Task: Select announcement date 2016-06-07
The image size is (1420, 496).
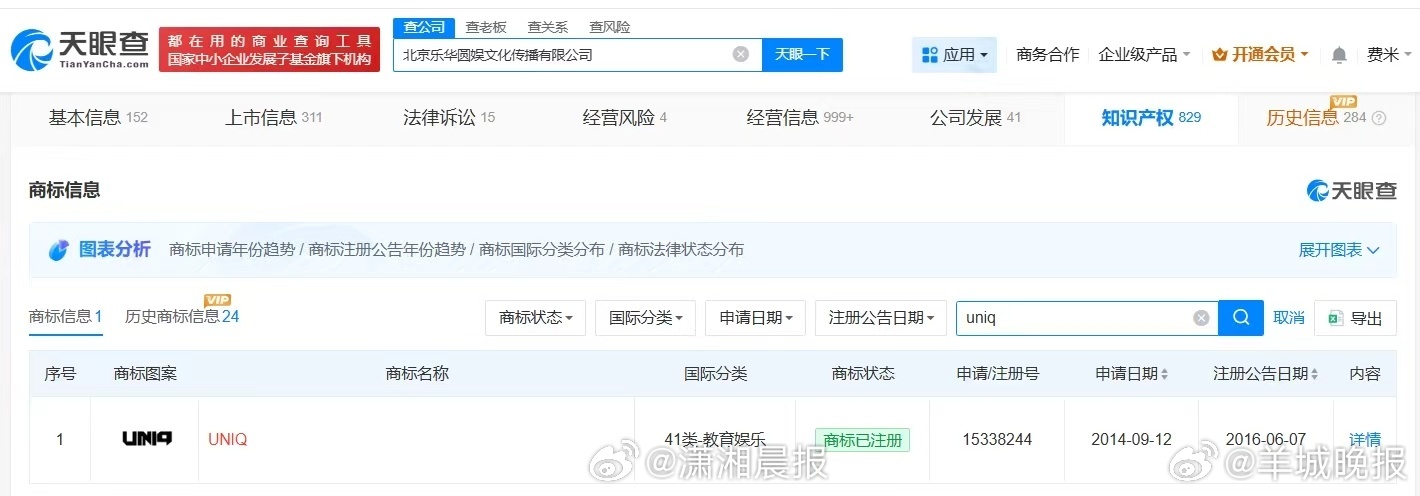Action: 1265,439
